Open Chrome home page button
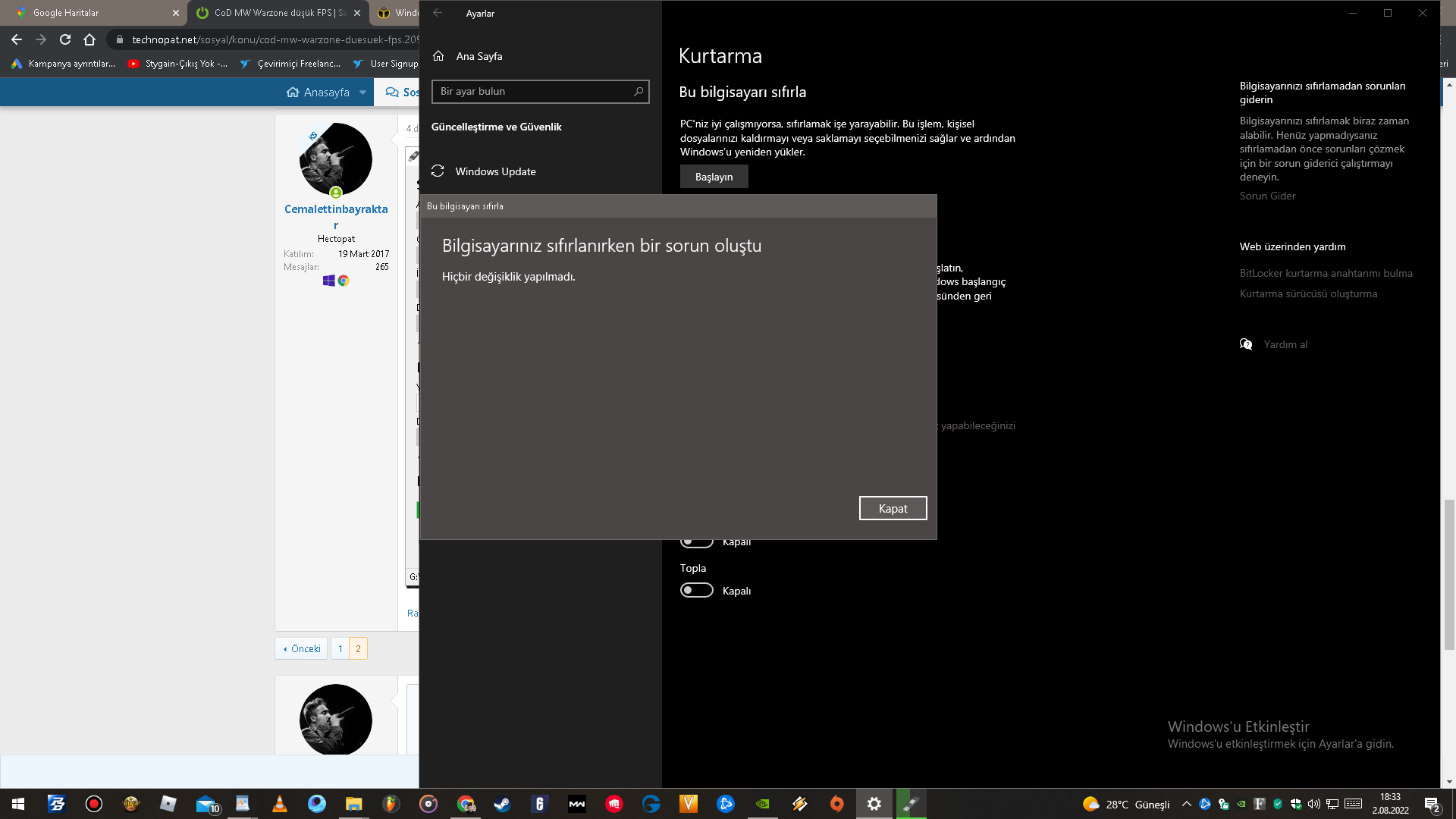The height and width of the screenshot is (819, 1456). [x=89, y=39]
